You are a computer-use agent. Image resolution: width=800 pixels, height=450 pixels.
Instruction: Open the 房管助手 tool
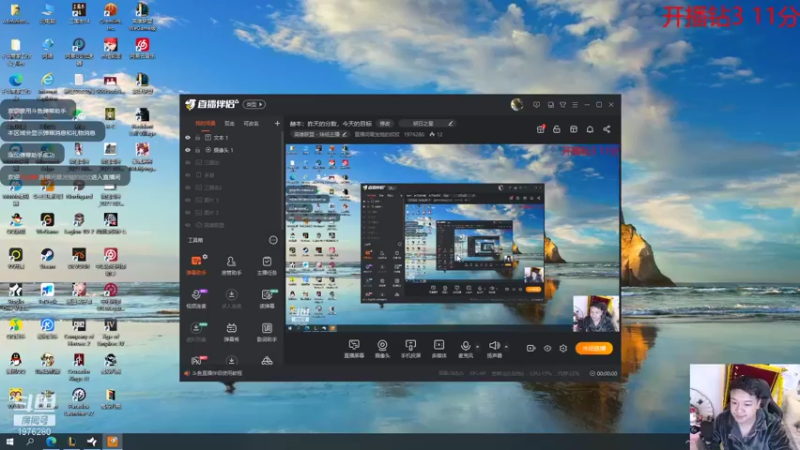pos(231,265)
